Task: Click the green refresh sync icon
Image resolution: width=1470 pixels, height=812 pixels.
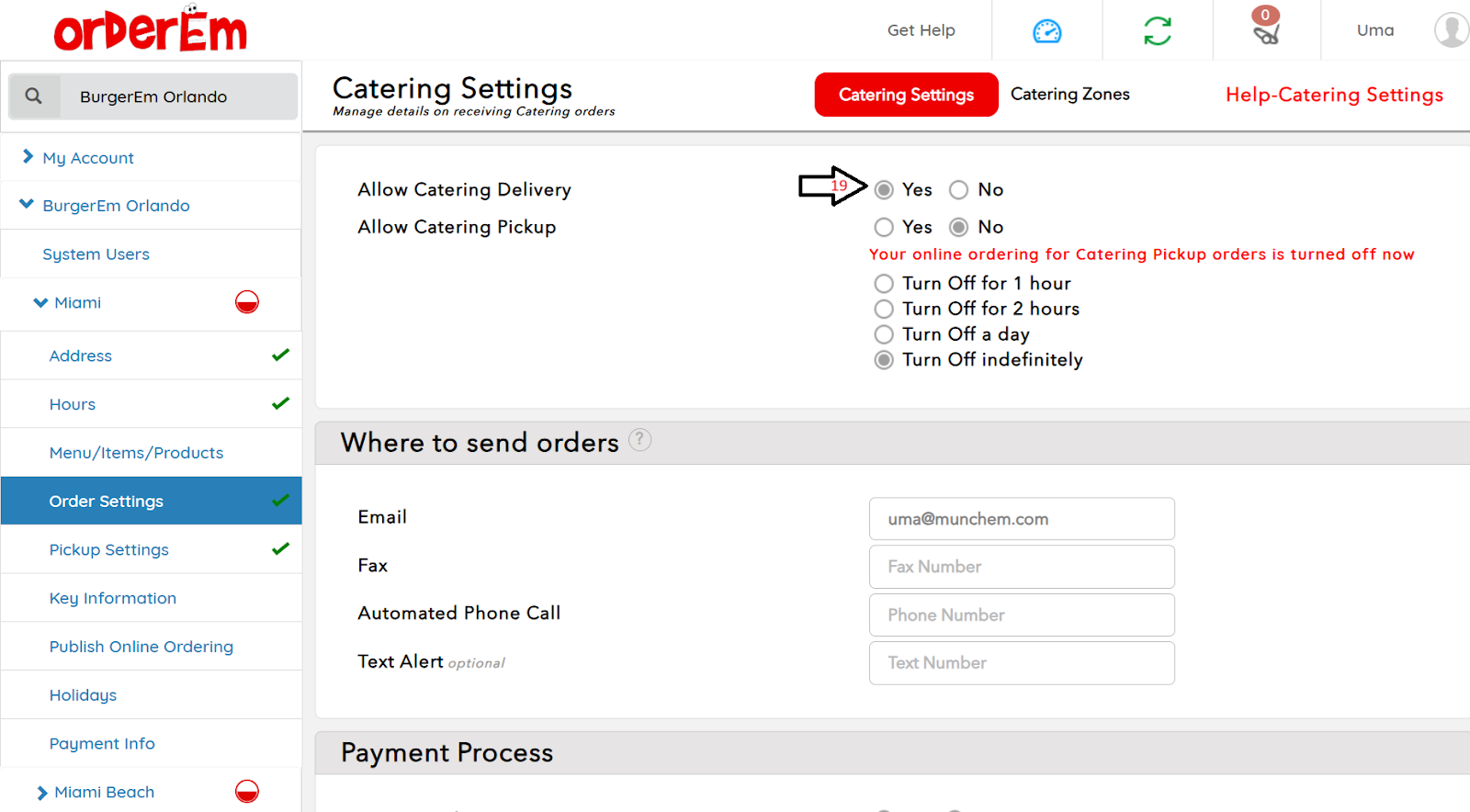Action: pos(1157,31)
